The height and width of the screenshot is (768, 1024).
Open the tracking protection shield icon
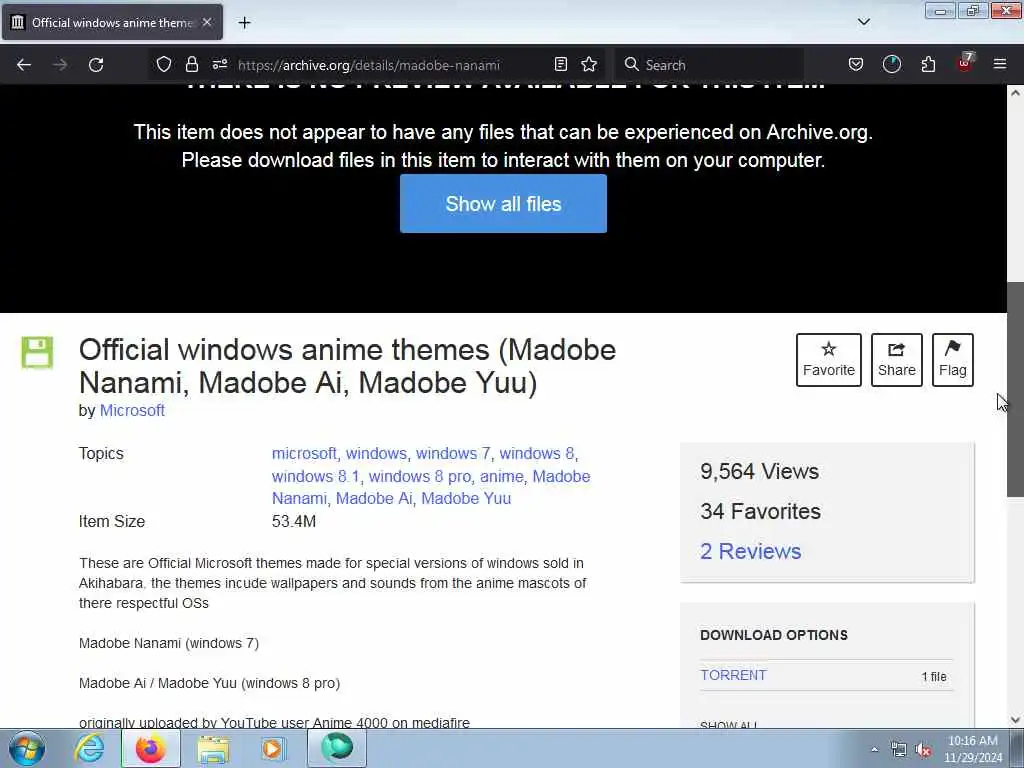pyautogui.click(x=164, y=64)
